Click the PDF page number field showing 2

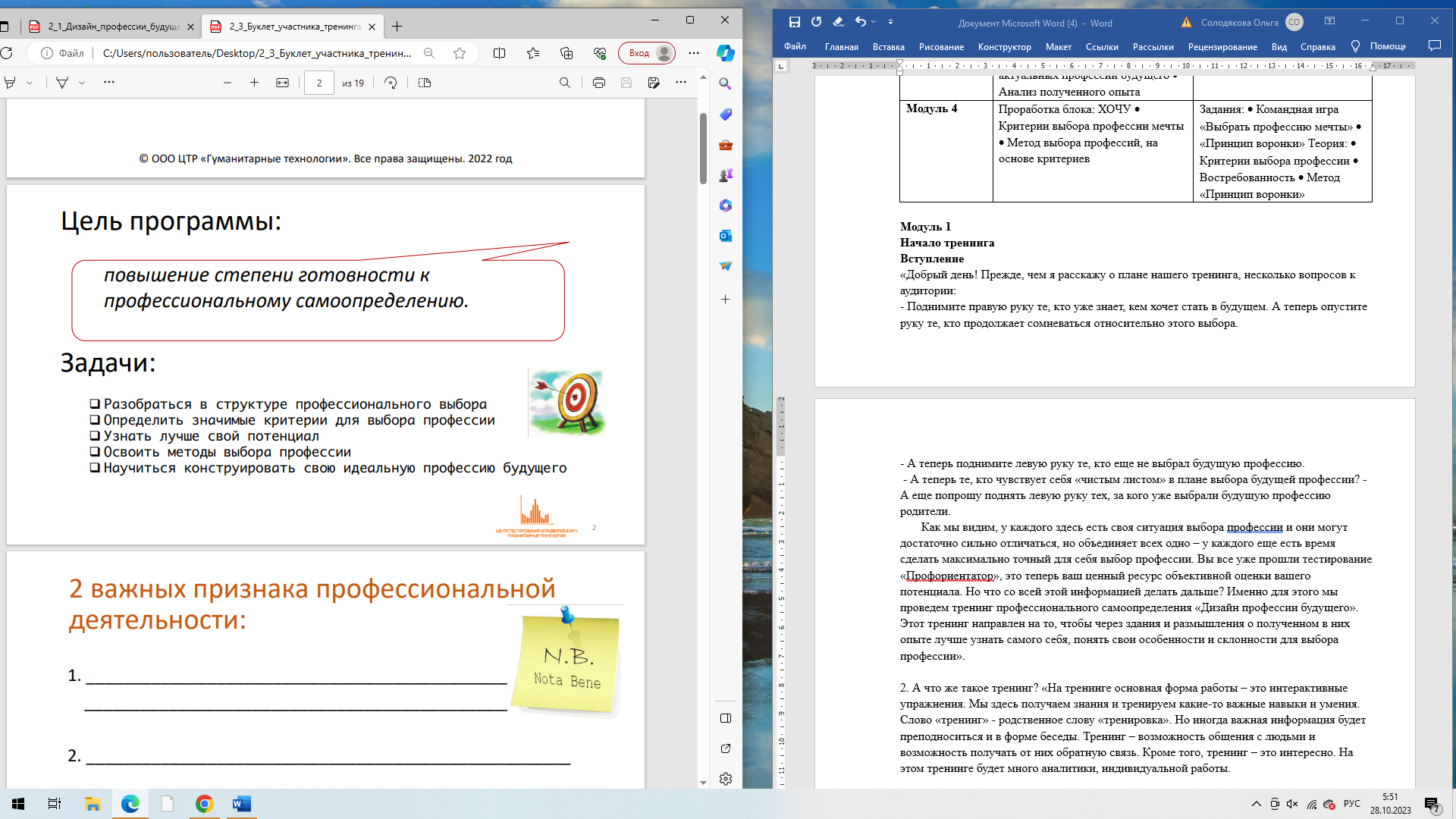[x=319, y=83]
